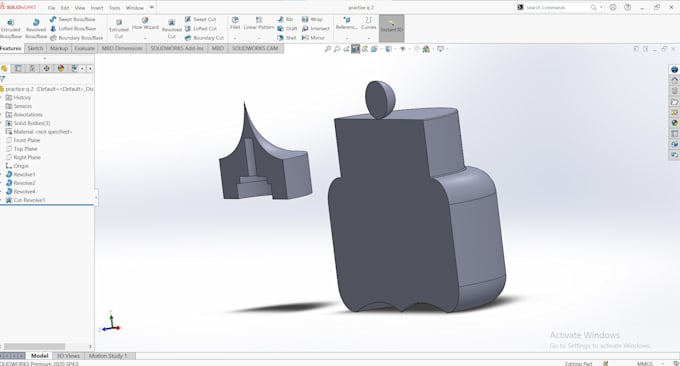Select the Extruded Cut tool
680x366 pixels.
tap(118, 29)
